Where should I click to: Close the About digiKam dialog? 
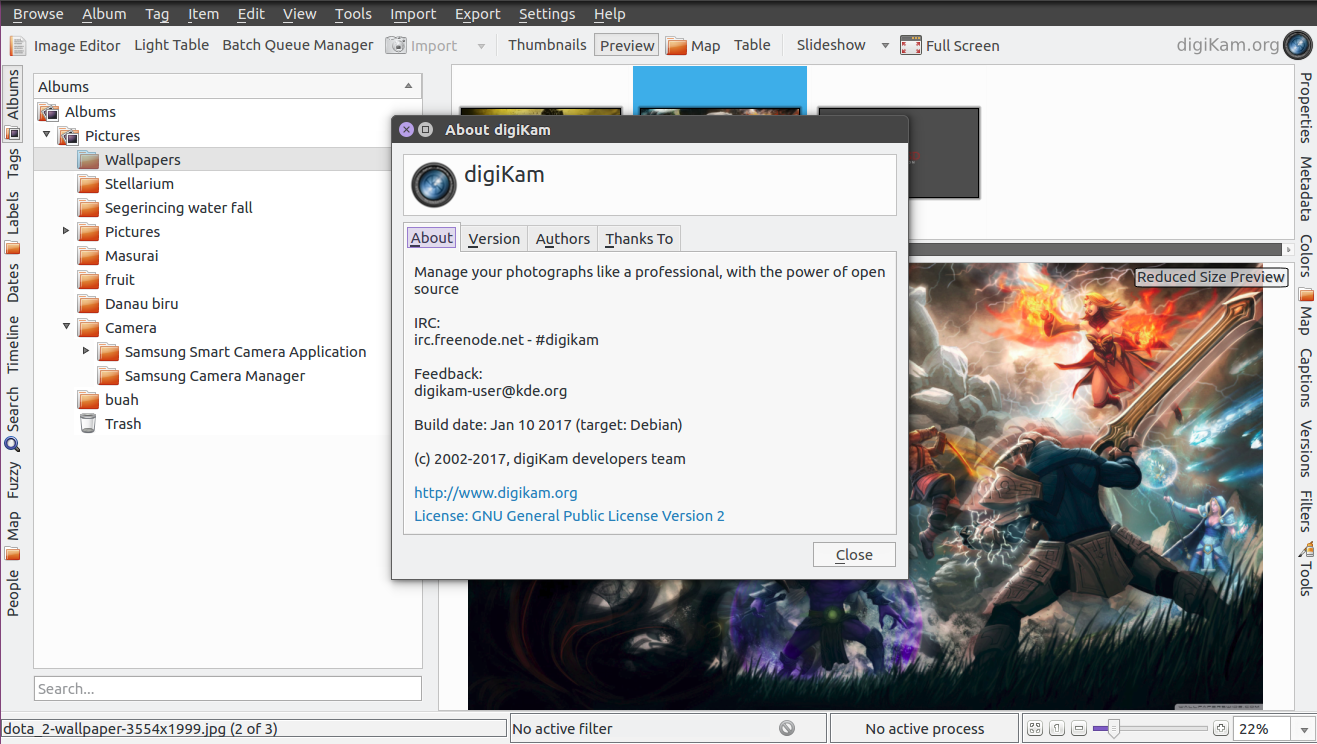tap(854, 555)
